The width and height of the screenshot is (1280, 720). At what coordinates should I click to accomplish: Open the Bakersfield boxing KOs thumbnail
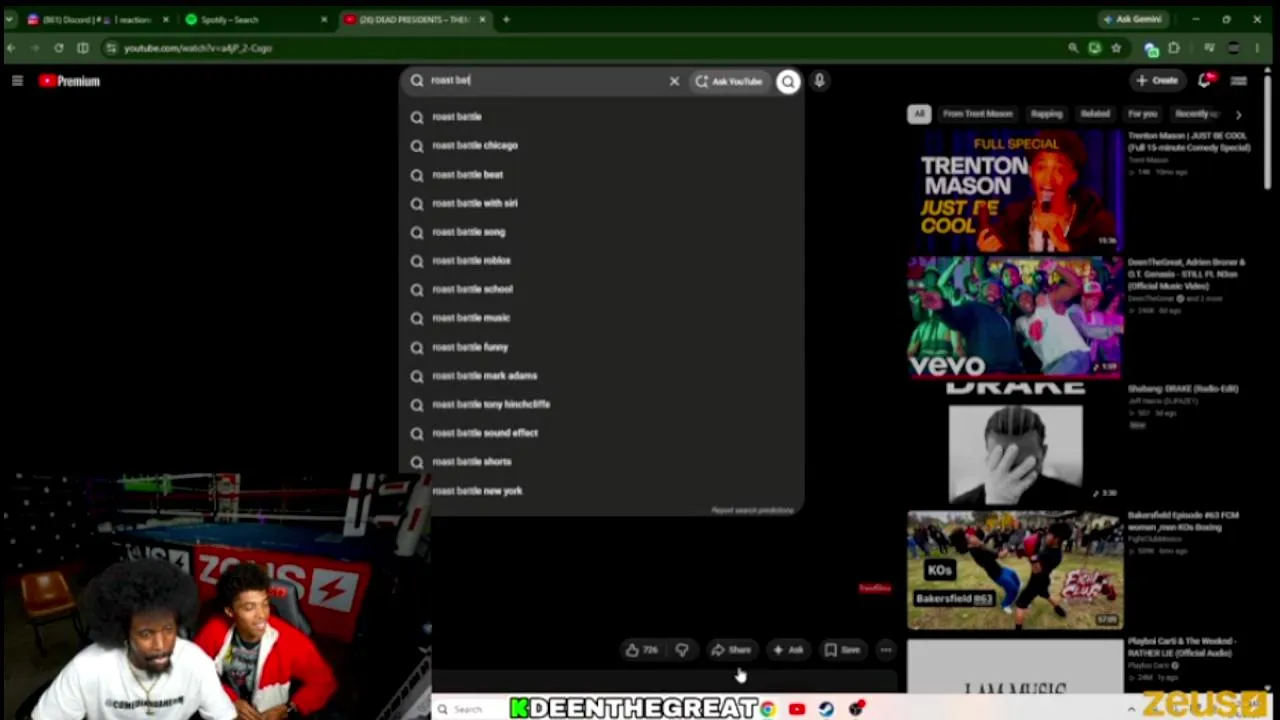pyautogui.click(x=1015, y=570)
